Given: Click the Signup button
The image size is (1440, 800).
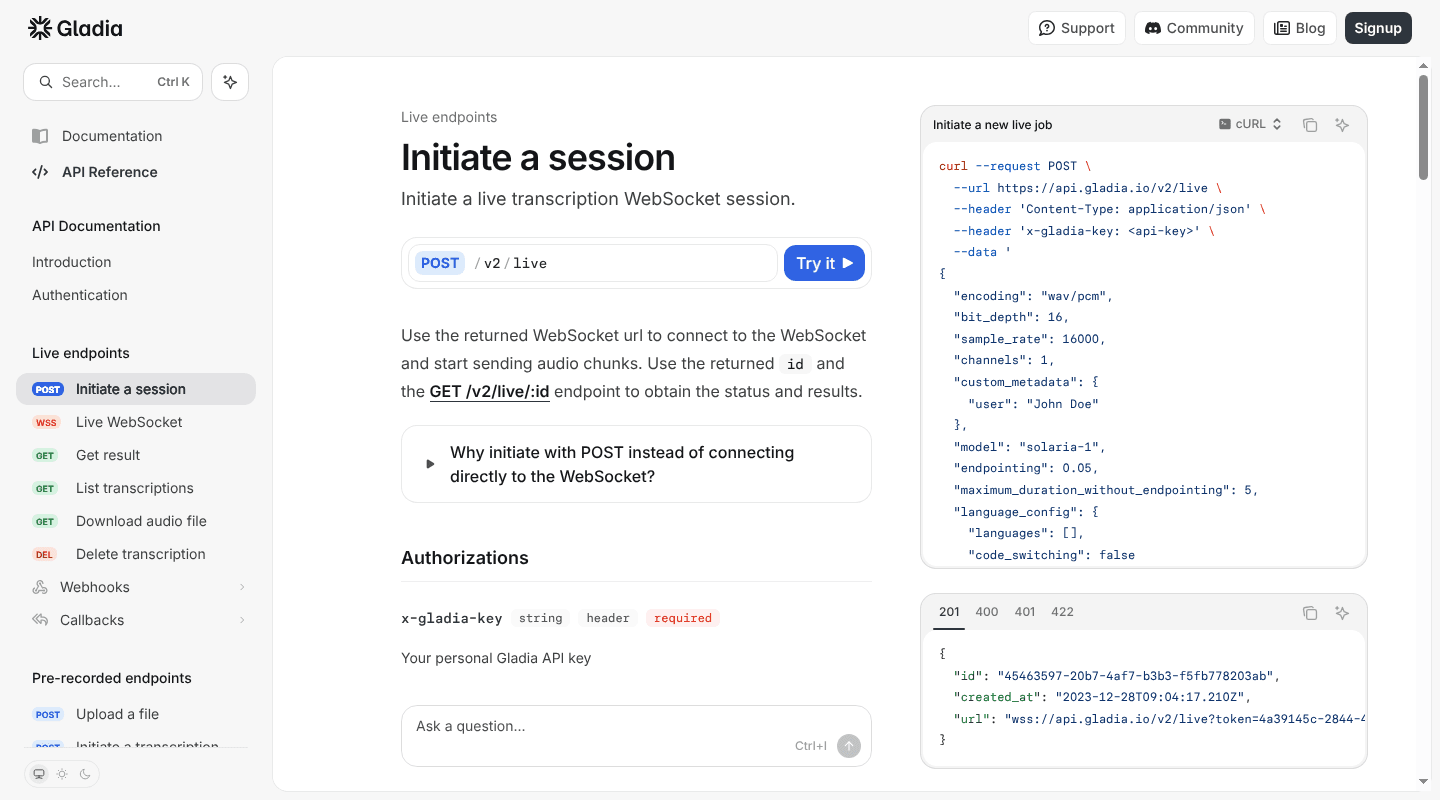Looking at the screenshot, I should pos(1378,28).
